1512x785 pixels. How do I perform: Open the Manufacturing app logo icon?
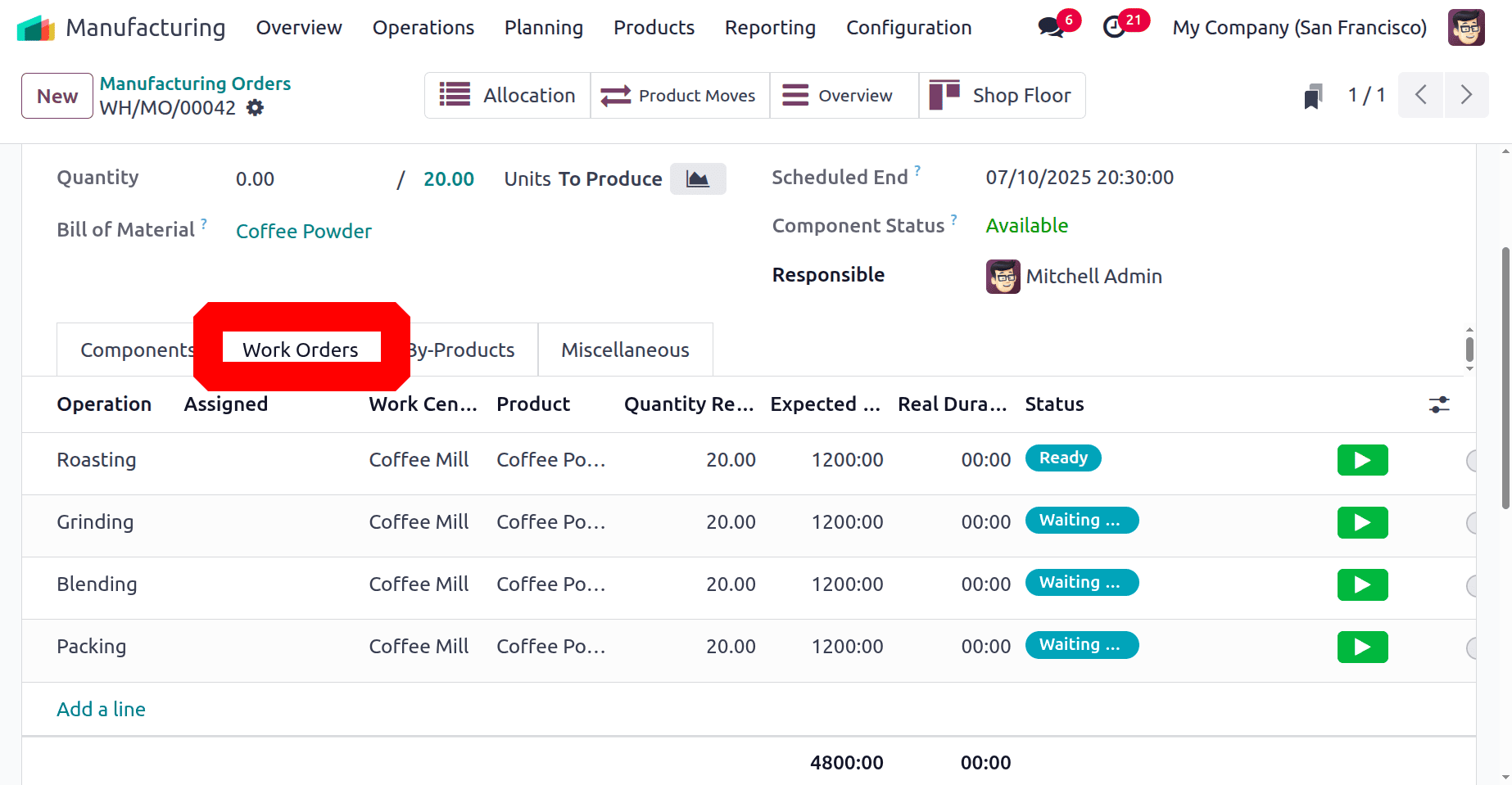click(x=35, y=28)
